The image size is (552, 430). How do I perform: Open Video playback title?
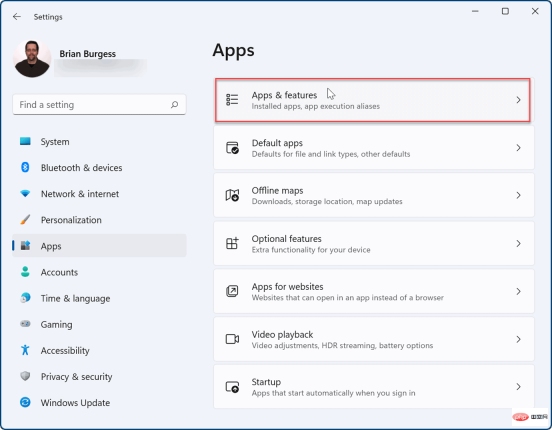coord(282,335)
